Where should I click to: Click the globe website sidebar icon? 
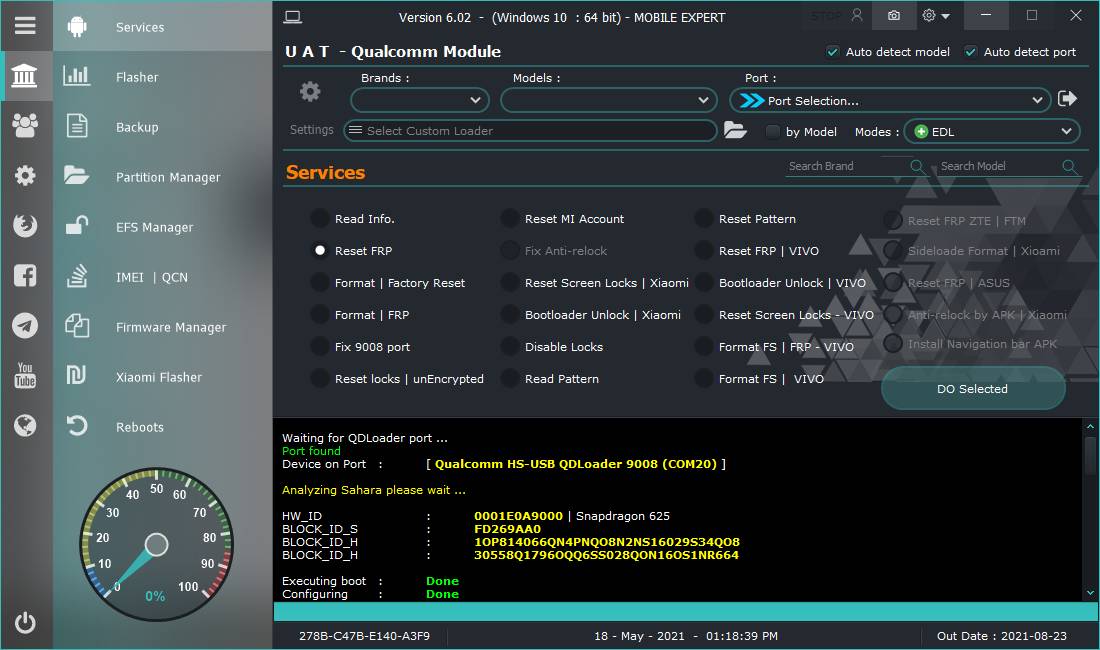click(25, 425)
